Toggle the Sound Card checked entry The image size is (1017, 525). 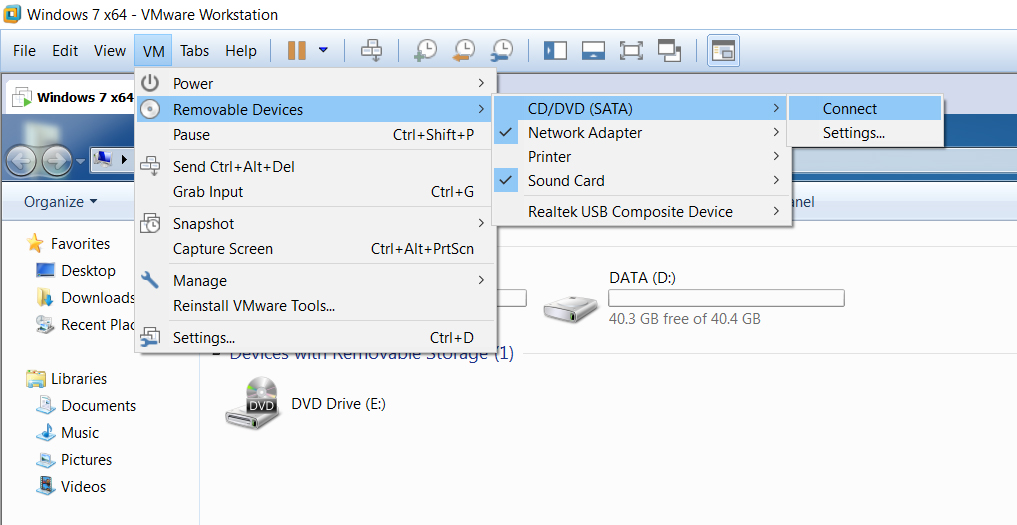point(566,181)
